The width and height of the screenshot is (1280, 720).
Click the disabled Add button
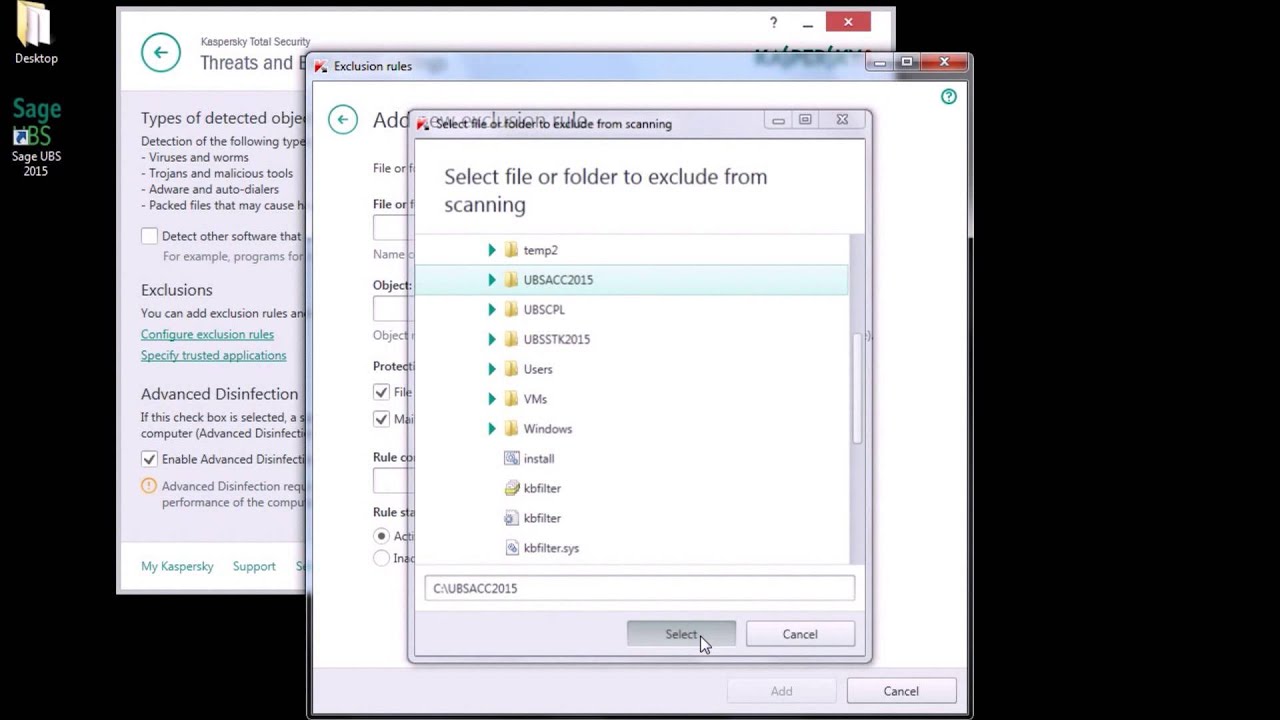pyautogui.click(x=782, y=691)
